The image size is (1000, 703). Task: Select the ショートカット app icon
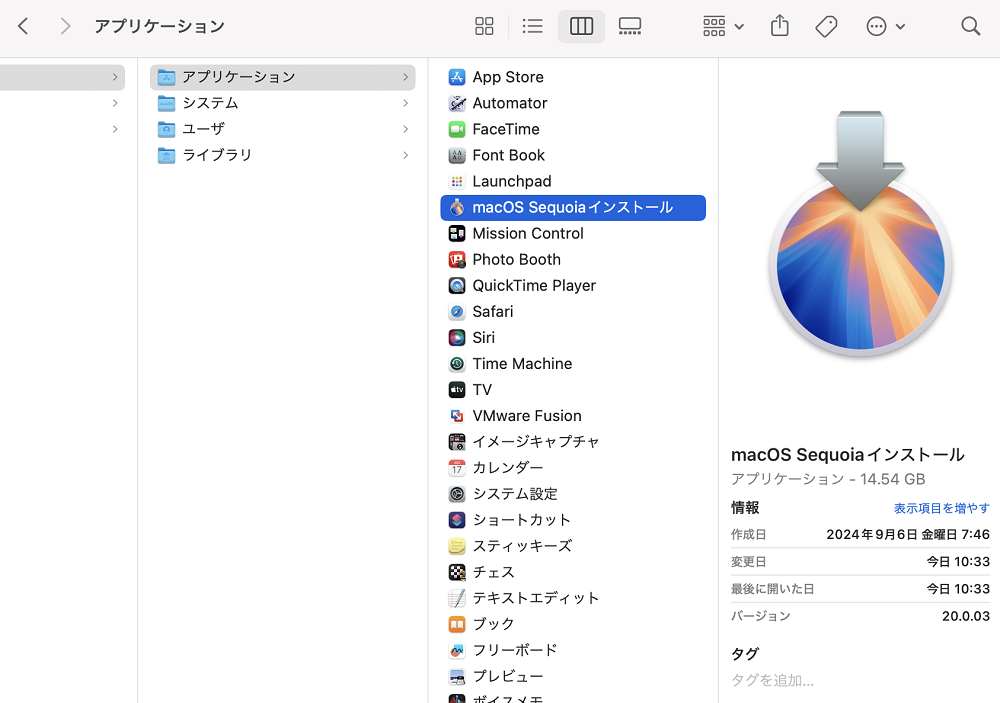[457, 521]
